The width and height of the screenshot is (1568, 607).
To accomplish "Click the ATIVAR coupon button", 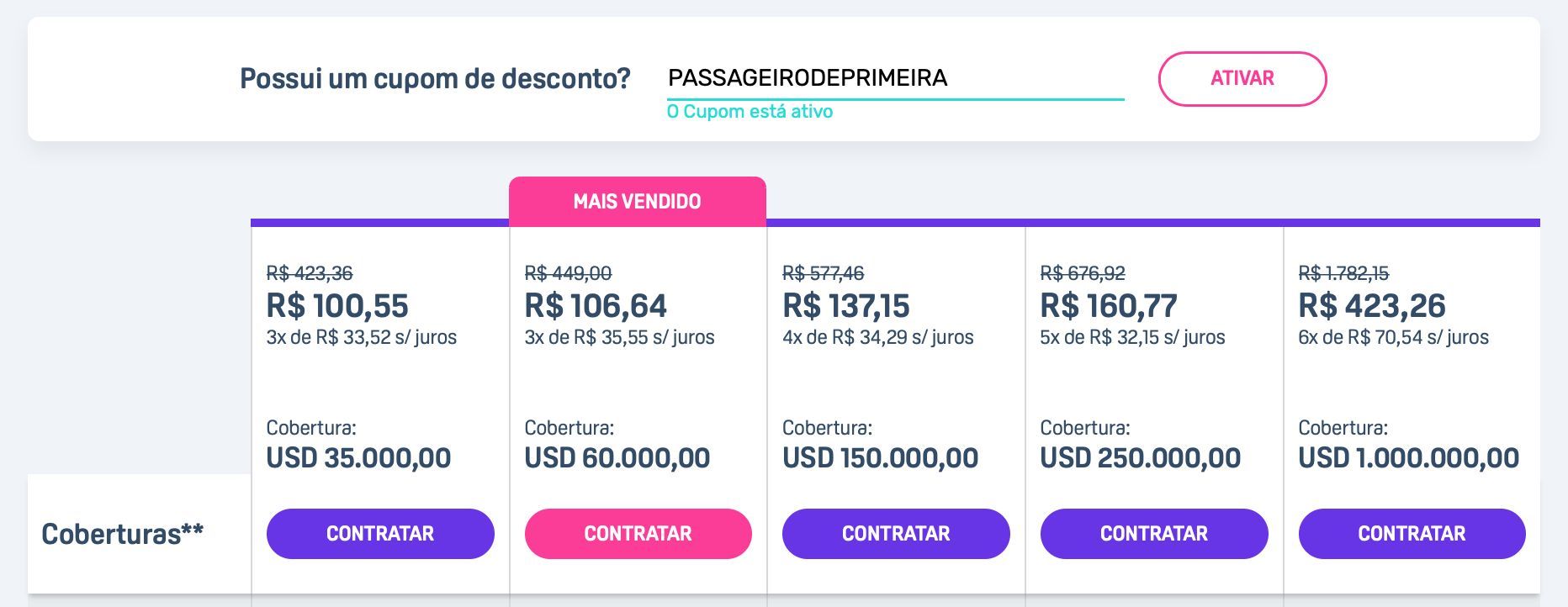I will 1242,79.
